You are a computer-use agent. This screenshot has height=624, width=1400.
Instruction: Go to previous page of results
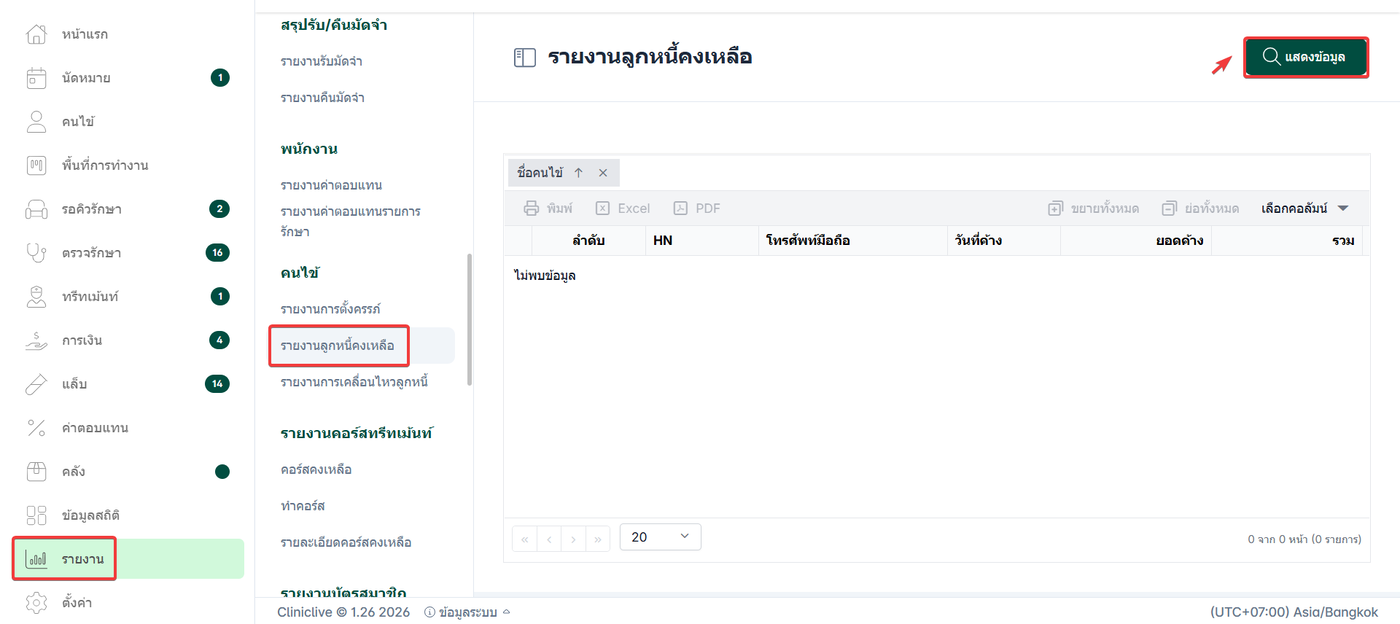pyautogui.click(x=549, y=538)
